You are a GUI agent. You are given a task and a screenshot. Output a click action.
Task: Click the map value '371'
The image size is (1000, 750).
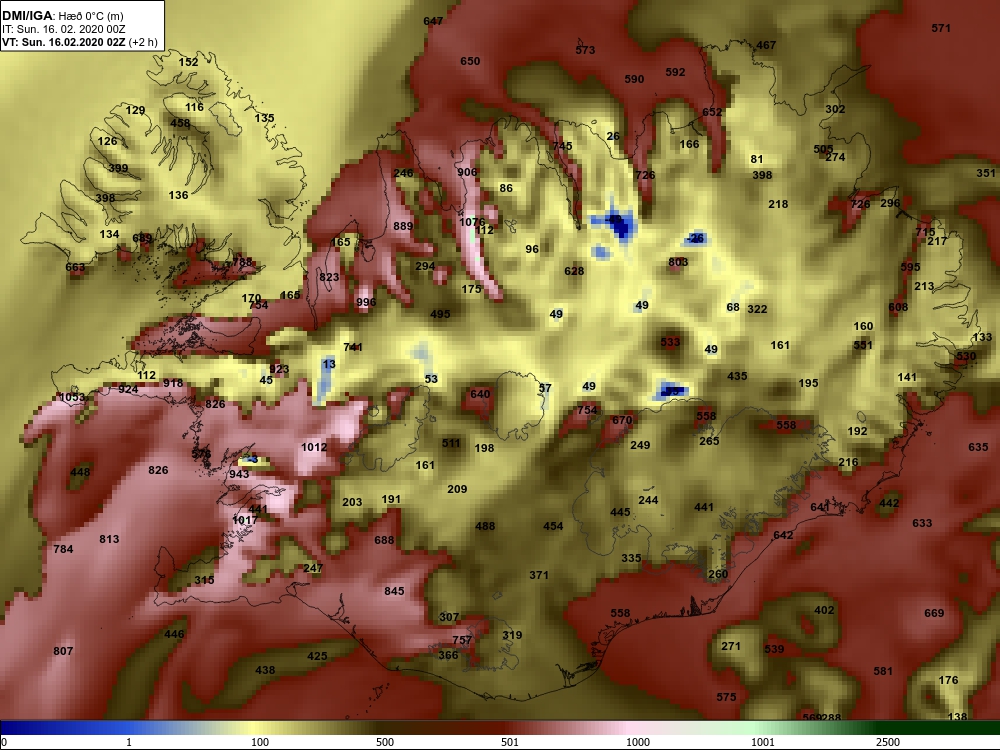(539, 575)
